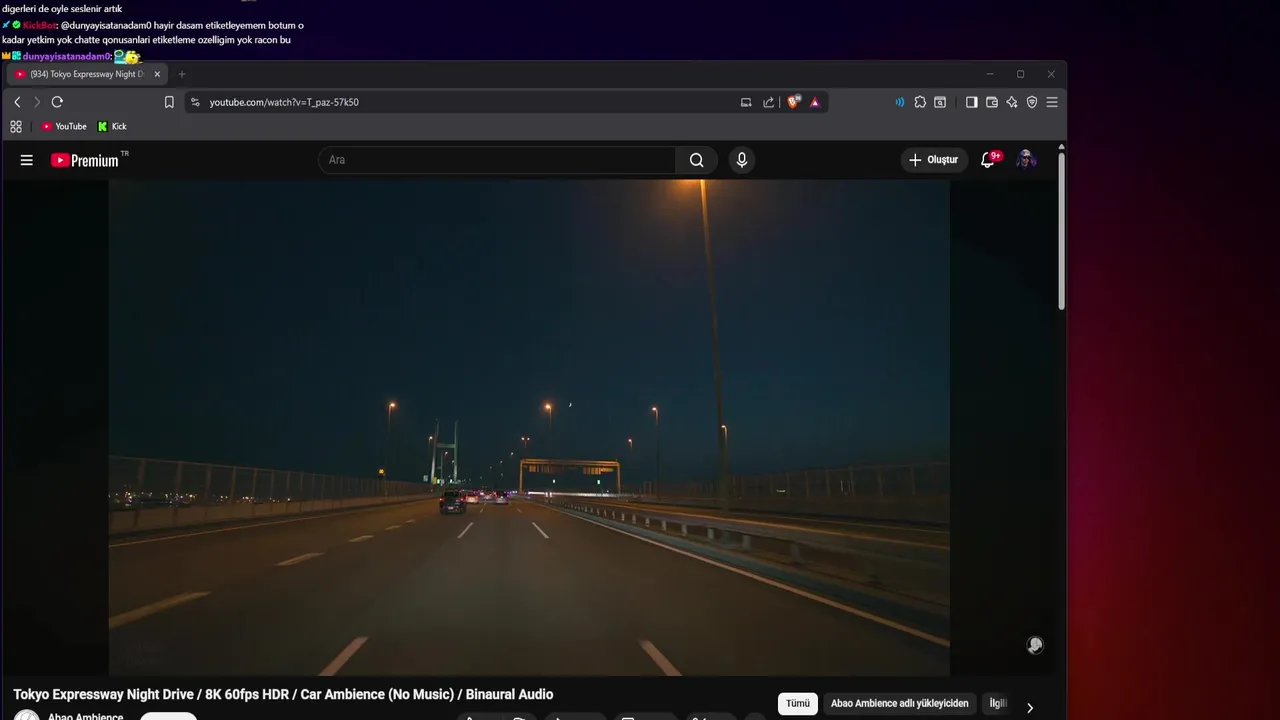Open Brave Shields lion icon
Screen dimensions: 1280x720
[794, 102]
